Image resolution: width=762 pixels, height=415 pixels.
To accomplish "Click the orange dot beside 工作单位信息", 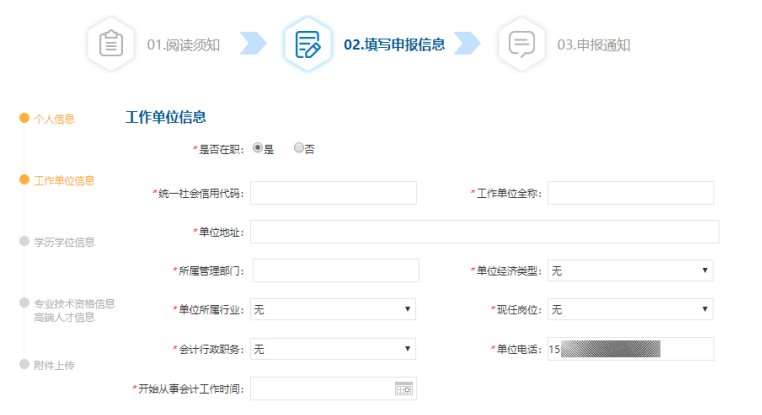I will tap(24, 180).
